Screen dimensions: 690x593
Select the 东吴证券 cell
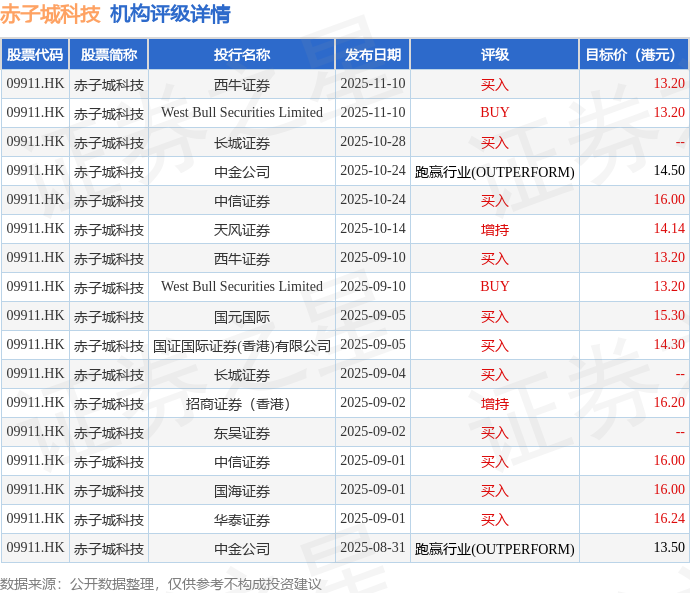pyautogui.click(x=242, y=433)
